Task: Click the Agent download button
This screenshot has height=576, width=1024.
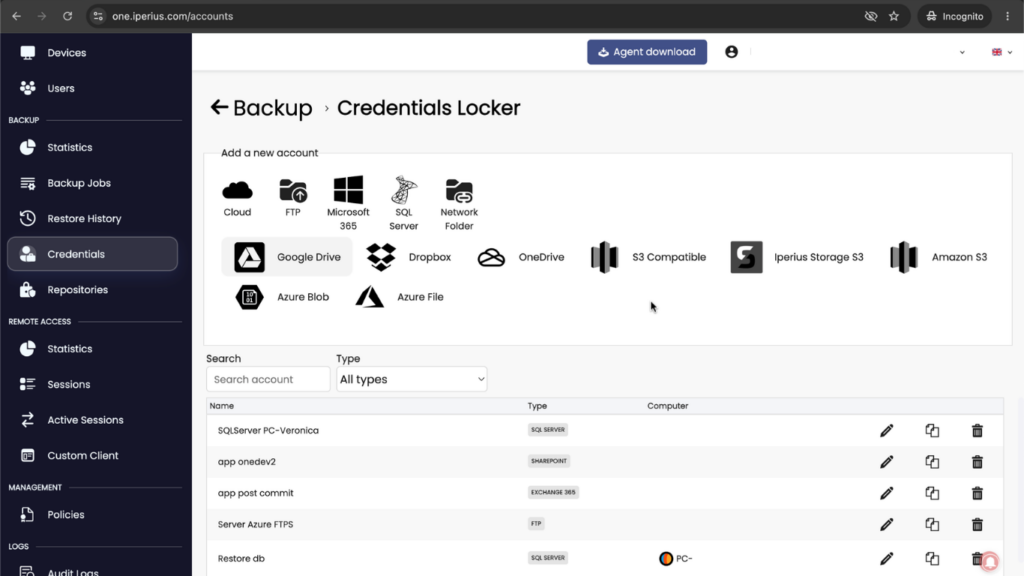Action: (647, 52)
